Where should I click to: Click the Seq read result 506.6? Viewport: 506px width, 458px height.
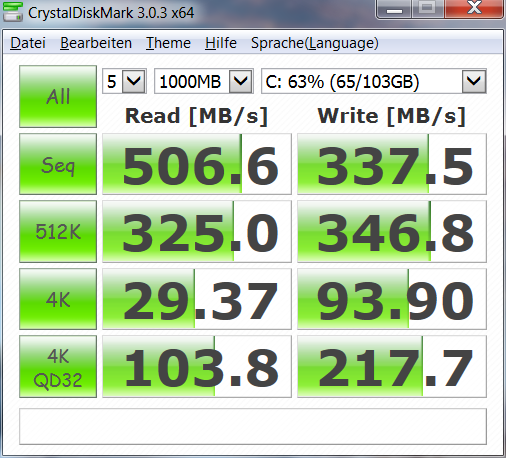click(x=197, y=164)
